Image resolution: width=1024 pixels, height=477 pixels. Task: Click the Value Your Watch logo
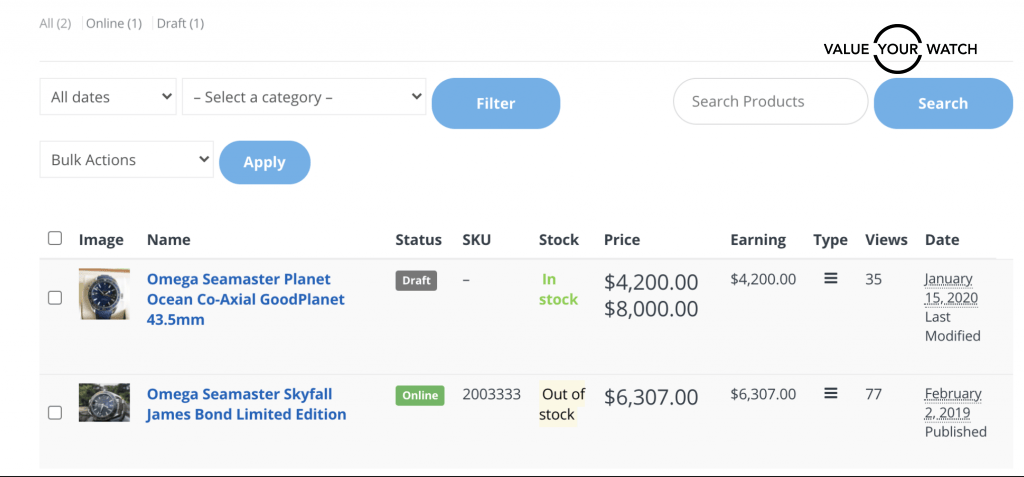pyautogui.click(x=900, y=49)
